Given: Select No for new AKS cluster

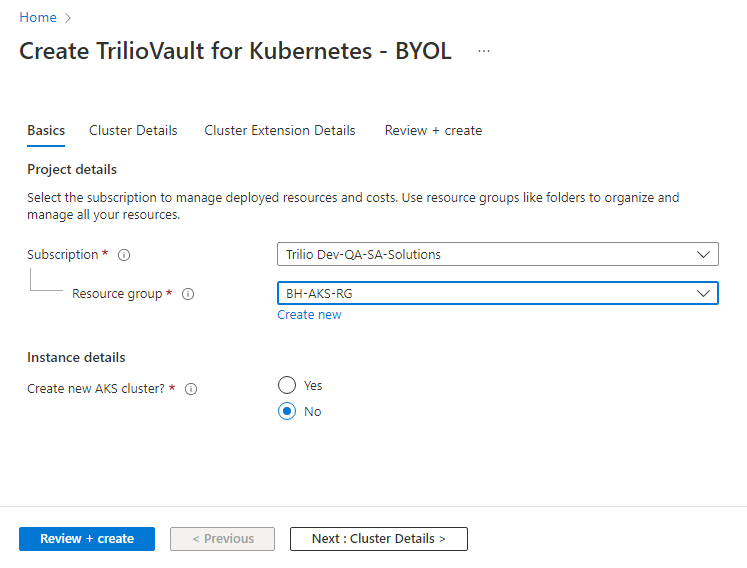Looking at the screenshot, I should 287,411.
